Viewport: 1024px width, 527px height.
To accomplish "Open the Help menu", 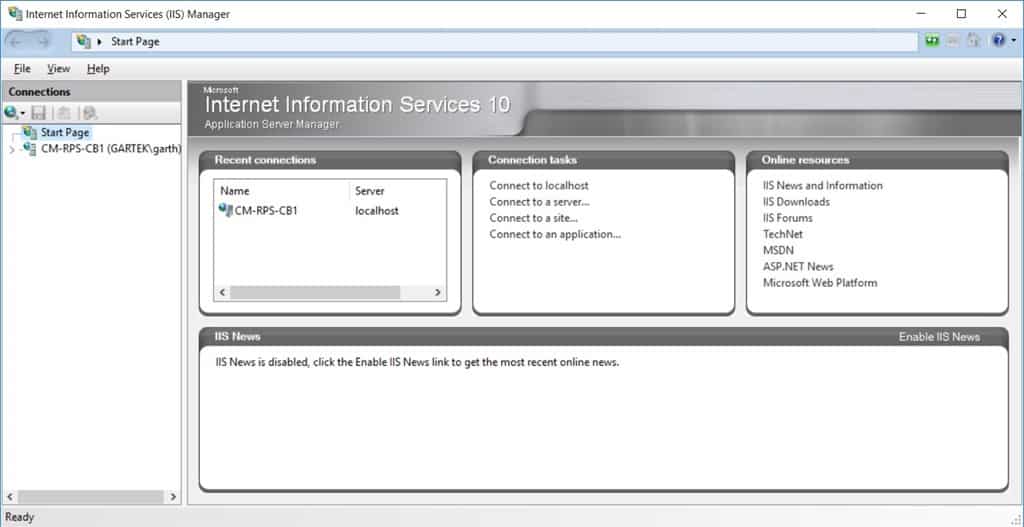I will pos(98,69).
